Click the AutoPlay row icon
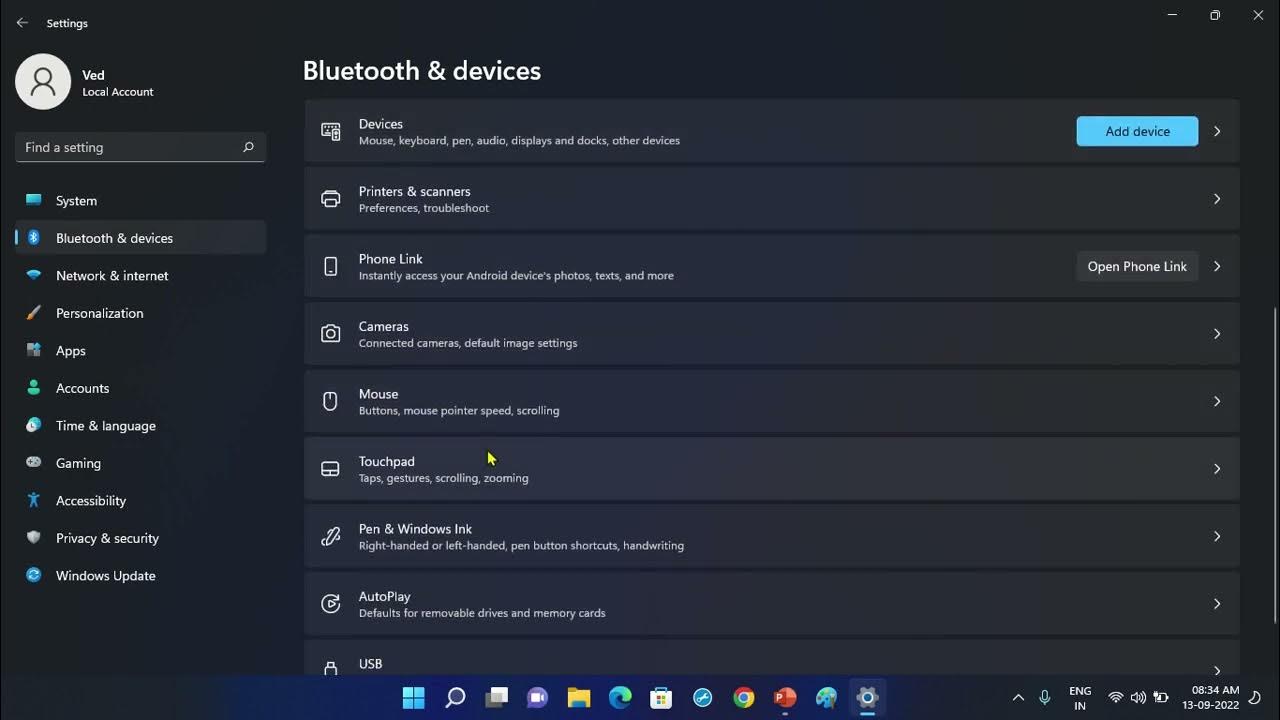1280x720 pixels. tap(330, 604)
